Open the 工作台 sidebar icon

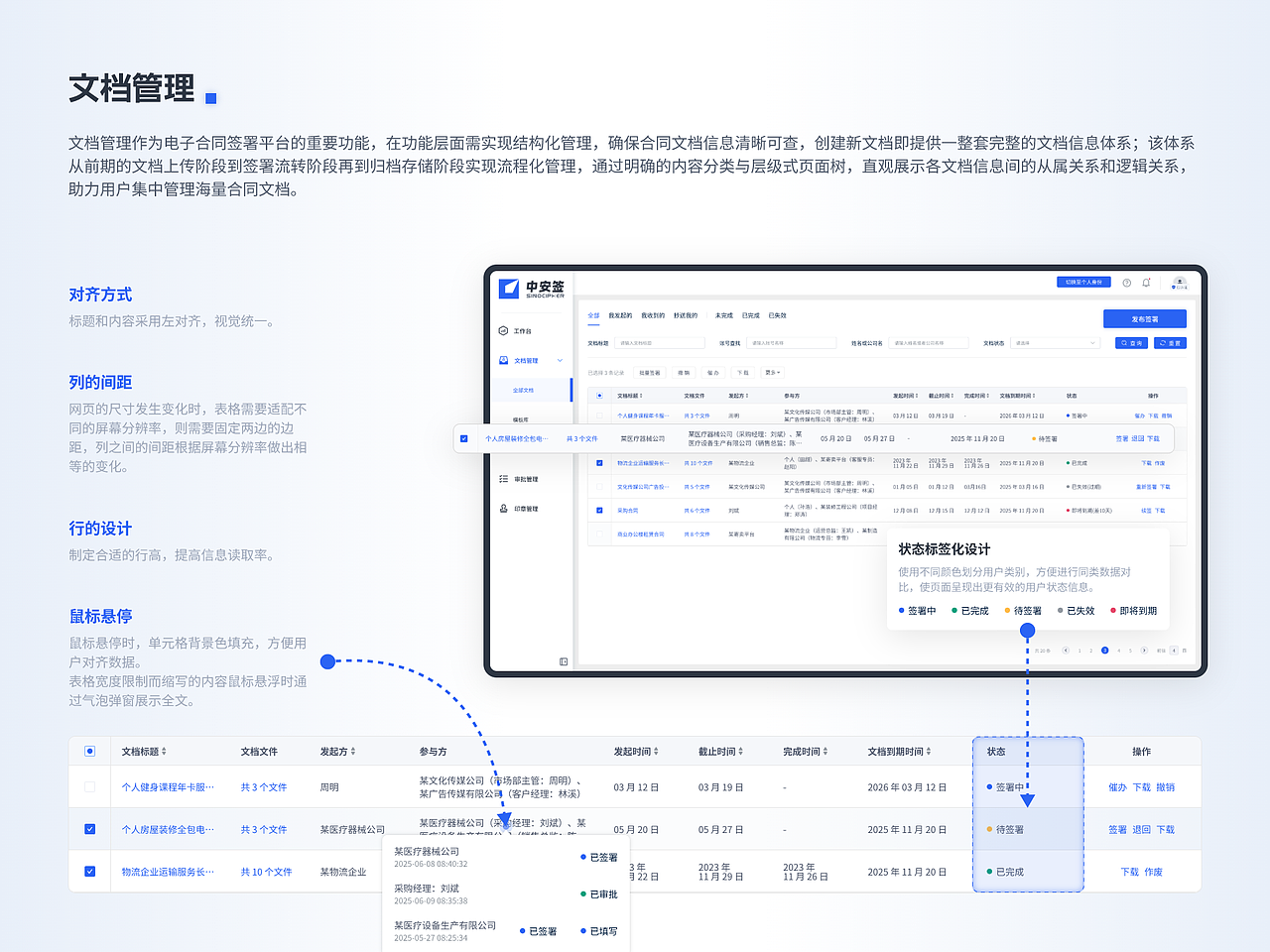[x=503, y=330]
